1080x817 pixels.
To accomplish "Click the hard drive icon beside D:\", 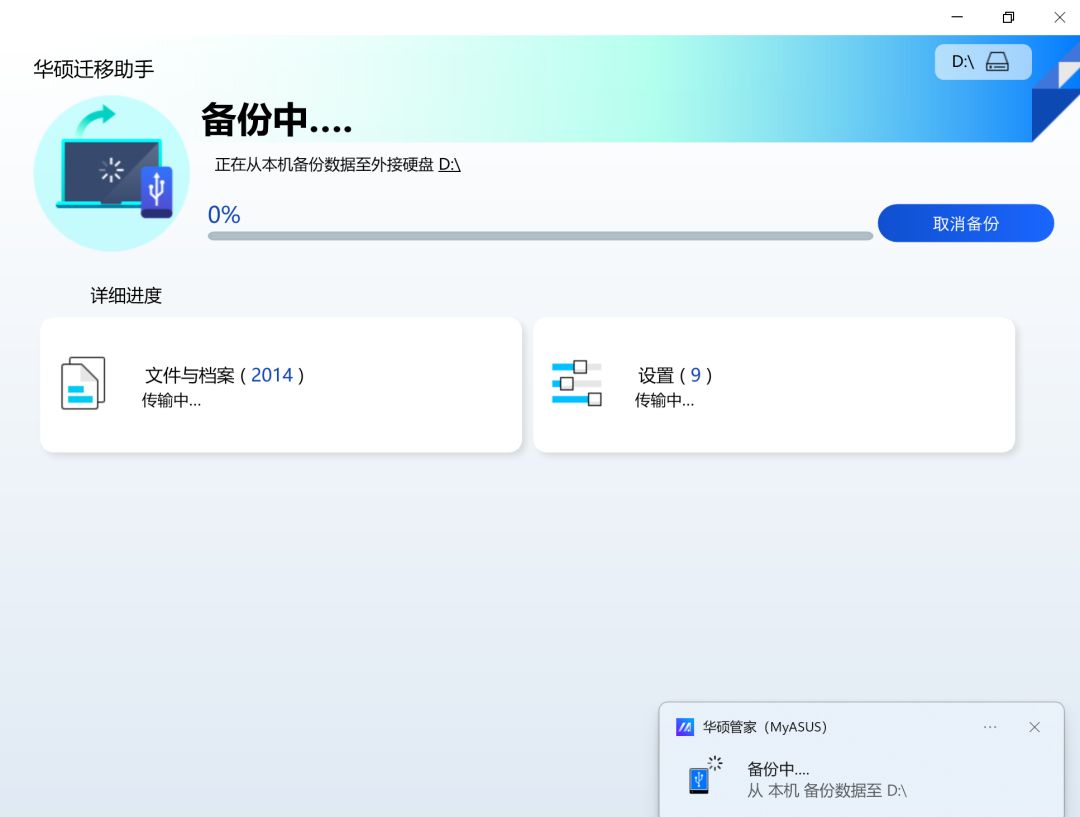I will click(998, 61).
